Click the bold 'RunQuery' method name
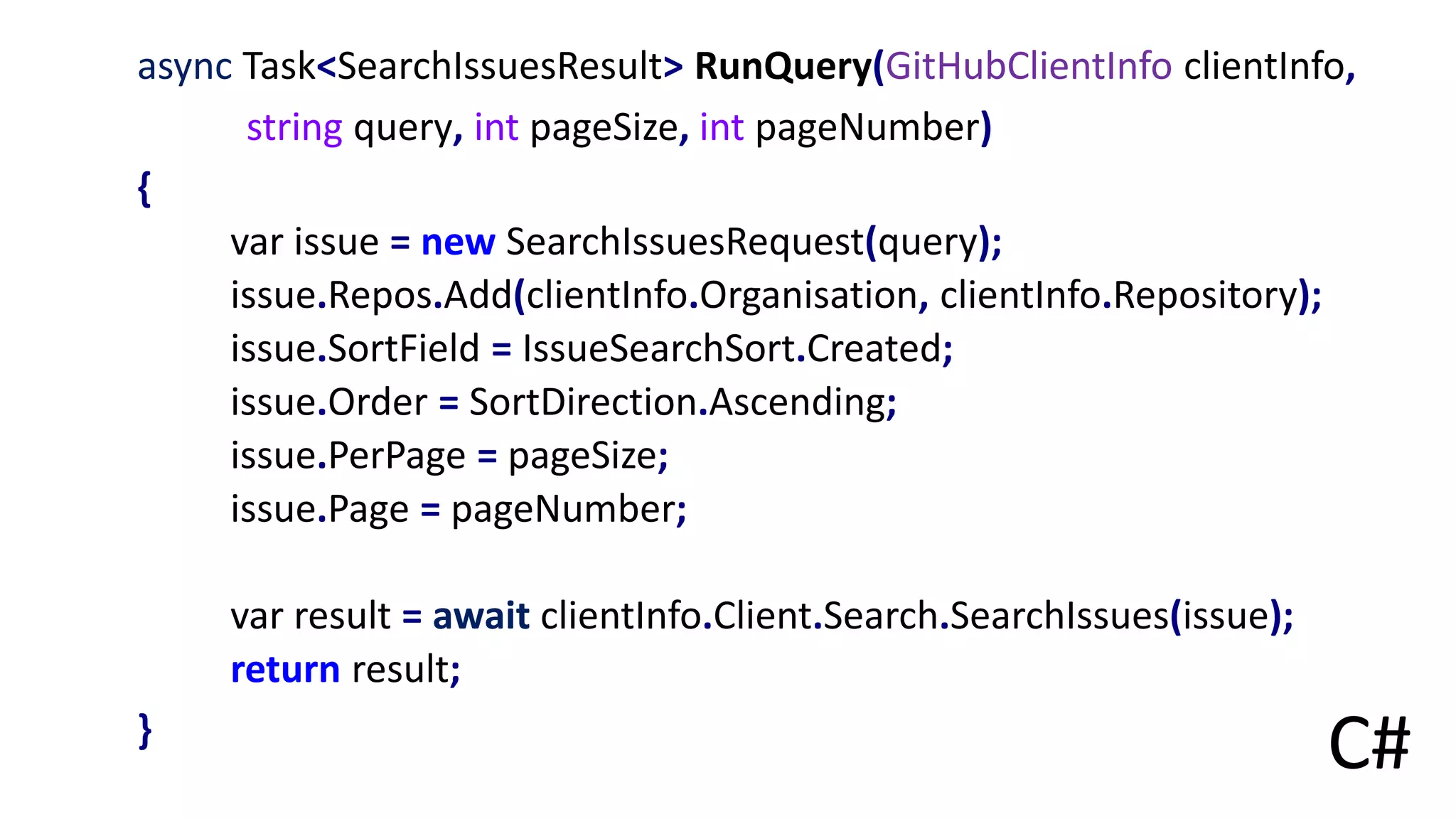 point(783,68)
